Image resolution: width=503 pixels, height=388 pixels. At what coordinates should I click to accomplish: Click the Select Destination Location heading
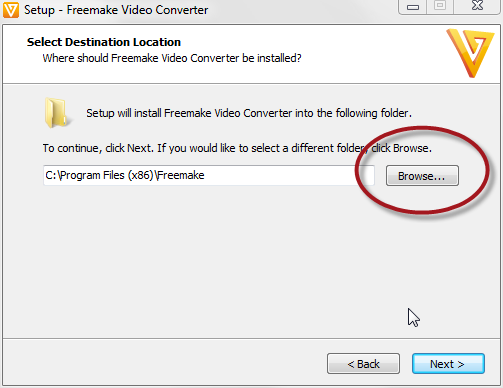pyautogui.click(x=104, y=42)
